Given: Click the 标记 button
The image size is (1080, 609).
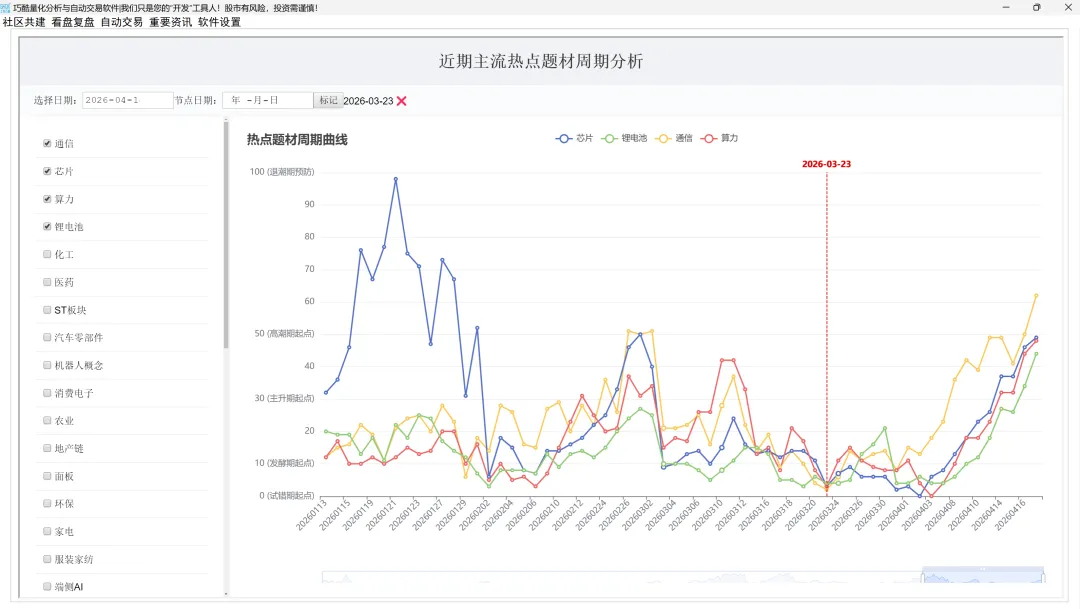Looking at the screenshot, I should click(328, 101).
